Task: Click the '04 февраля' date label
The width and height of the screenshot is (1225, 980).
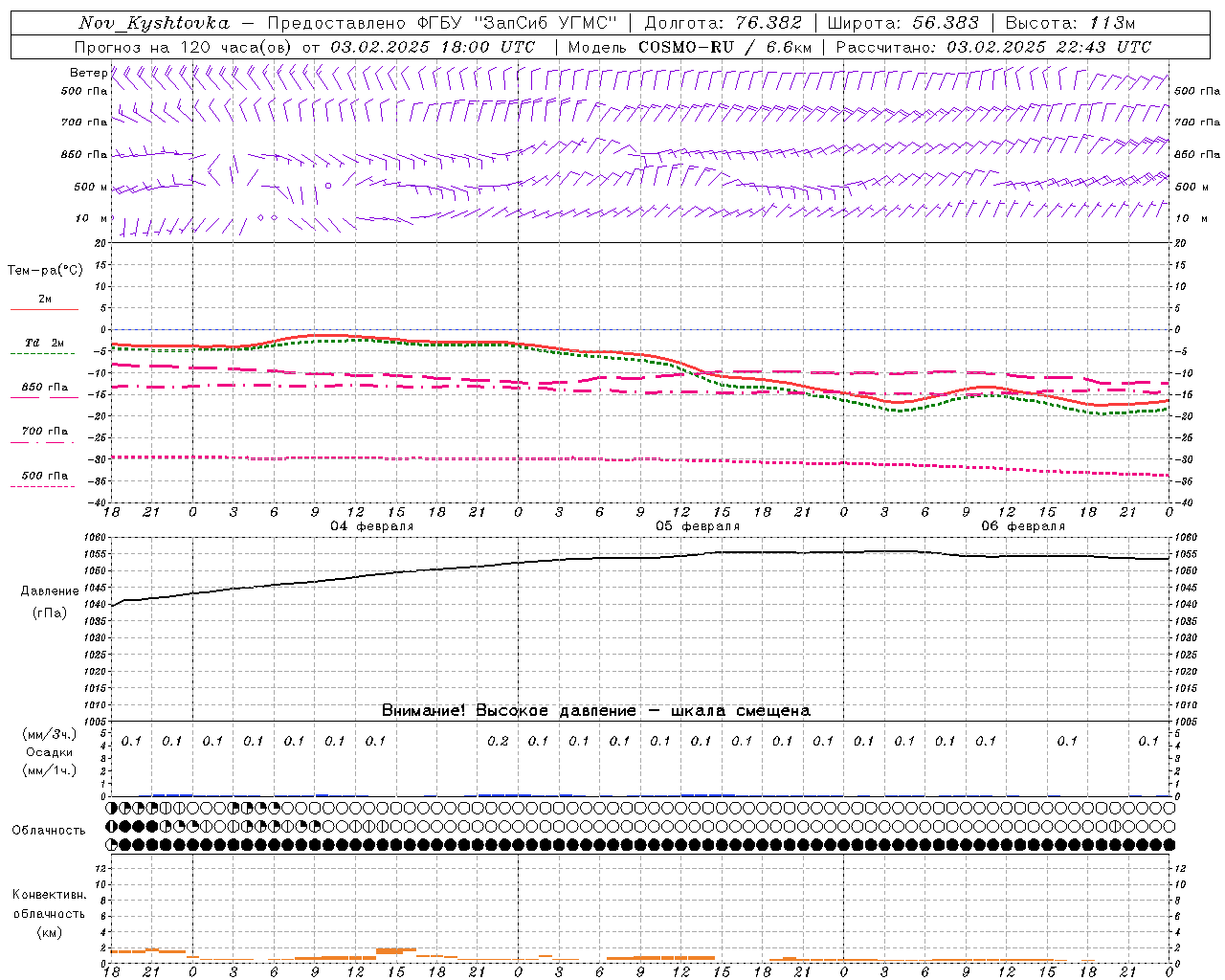Action: coord(372,526)
